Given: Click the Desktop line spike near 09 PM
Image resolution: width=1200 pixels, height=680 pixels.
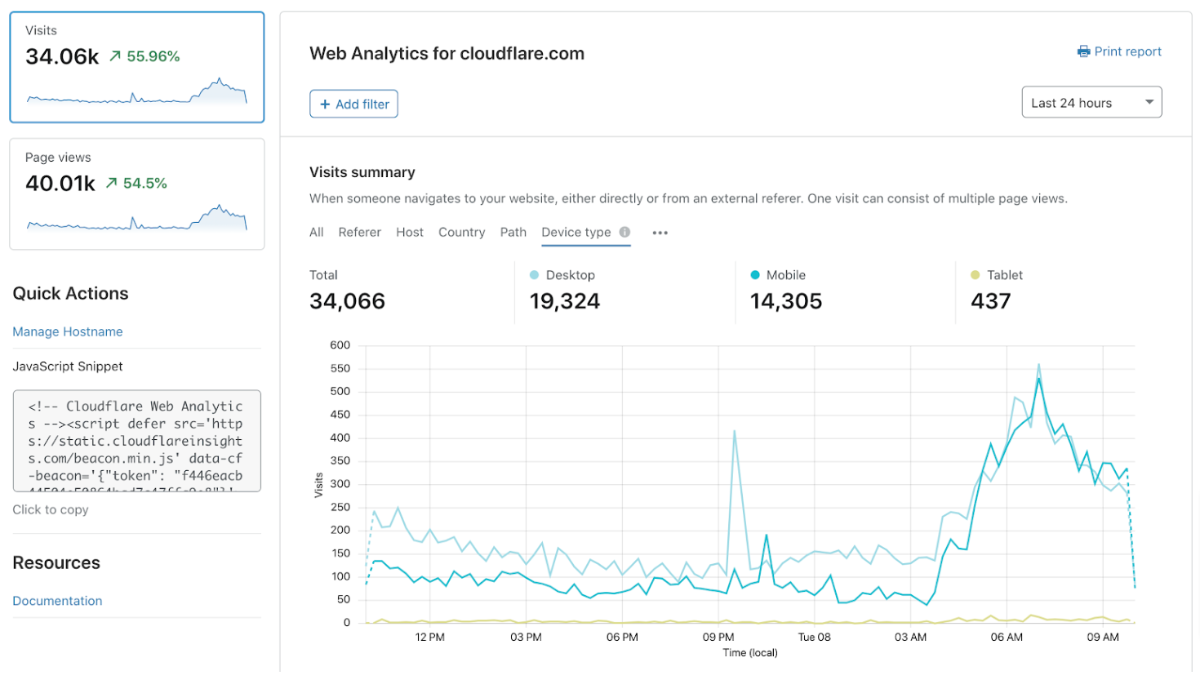Looking at the screenshot, I should [735, 432].
